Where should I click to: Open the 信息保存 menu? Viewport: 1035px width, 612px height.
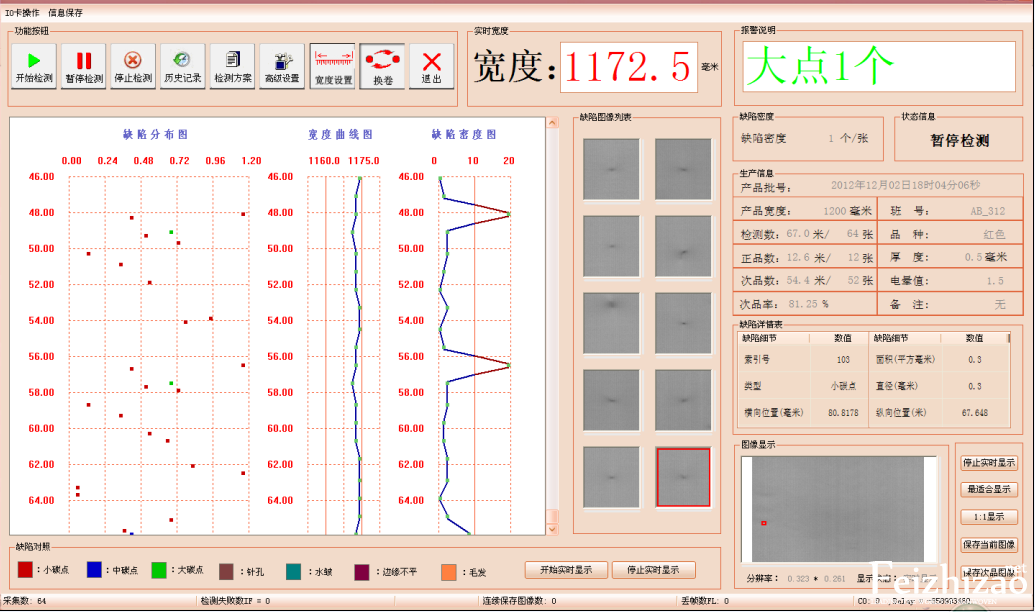[x=65, y=13]
